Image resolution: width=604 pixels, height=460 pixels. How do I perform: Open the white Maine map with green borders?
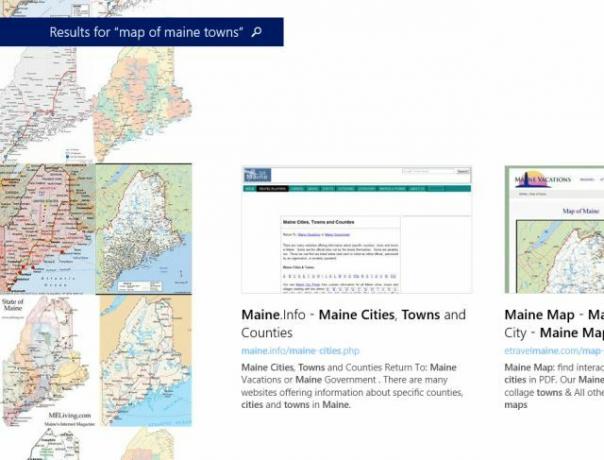pyautogui.click(x=144, y=229)
